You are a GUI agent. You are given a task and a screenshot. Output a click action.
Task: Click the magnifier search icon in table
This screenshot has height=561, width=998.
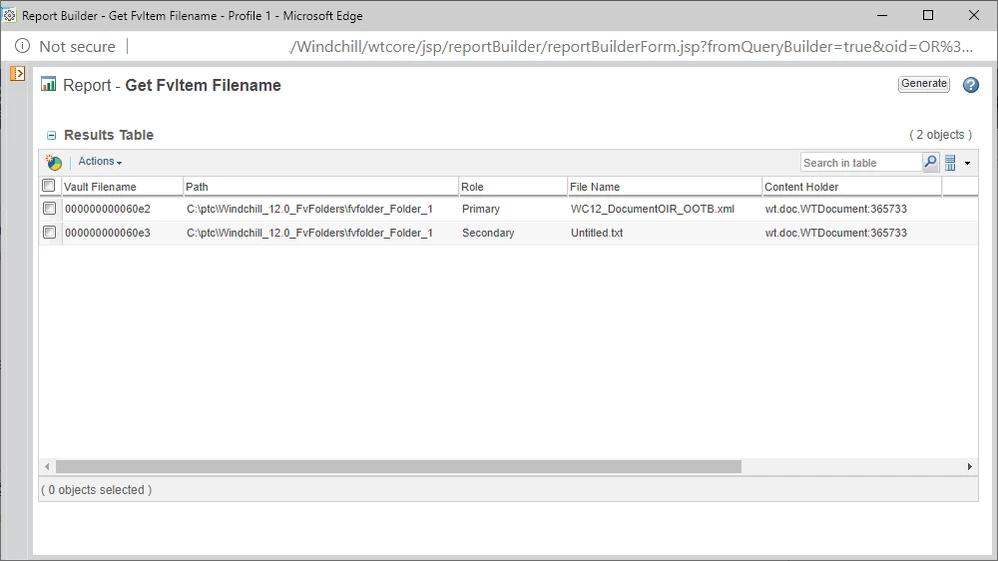[x=931, y=162]
